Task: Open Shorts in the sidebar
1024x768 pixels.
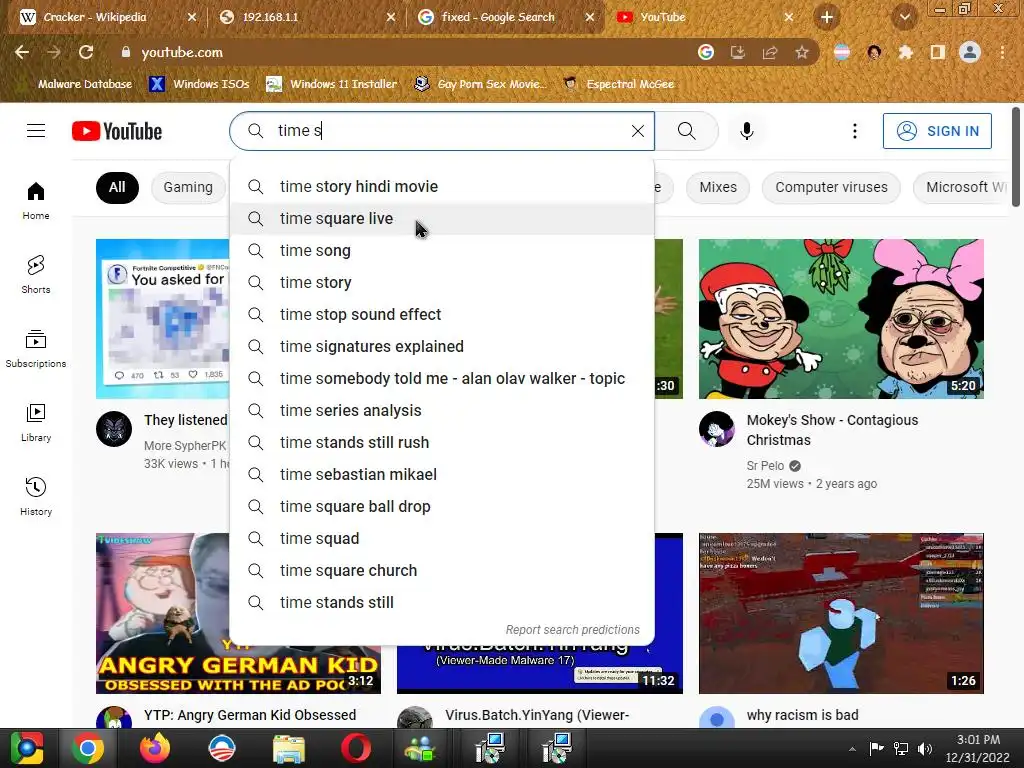Action: [x=36, y=274]
